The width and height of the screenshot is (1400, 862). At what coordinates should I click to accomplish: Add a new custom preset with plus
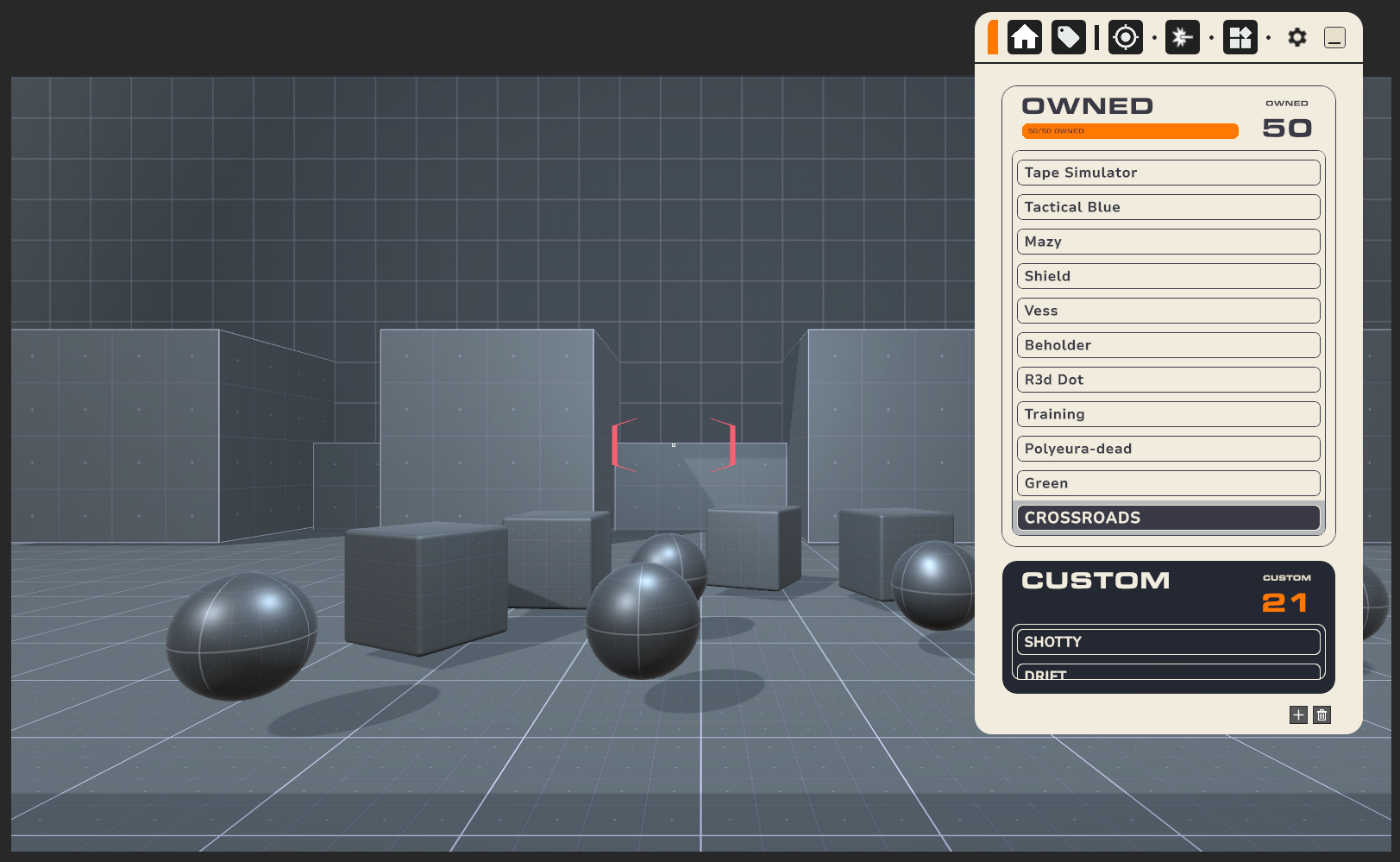point(1298,714)
